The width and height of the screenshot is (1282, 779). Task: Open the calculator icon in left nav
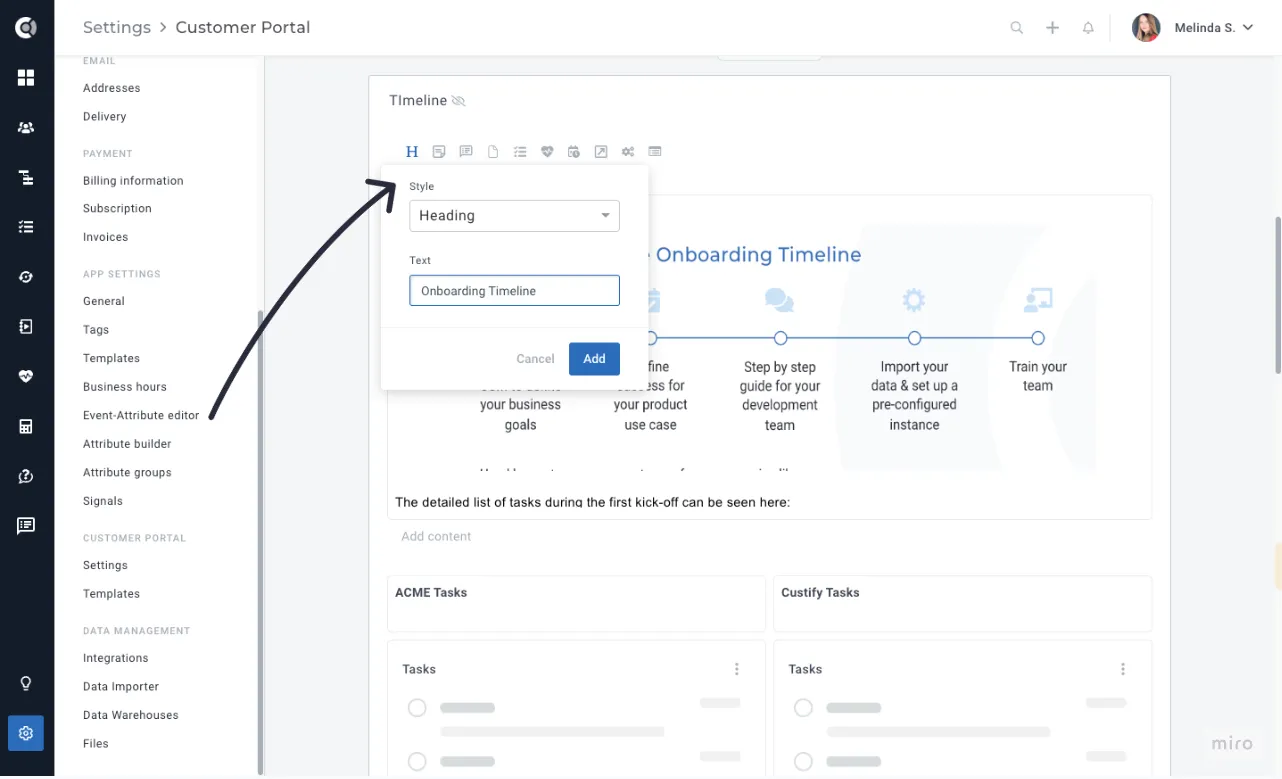click(26, 427)
